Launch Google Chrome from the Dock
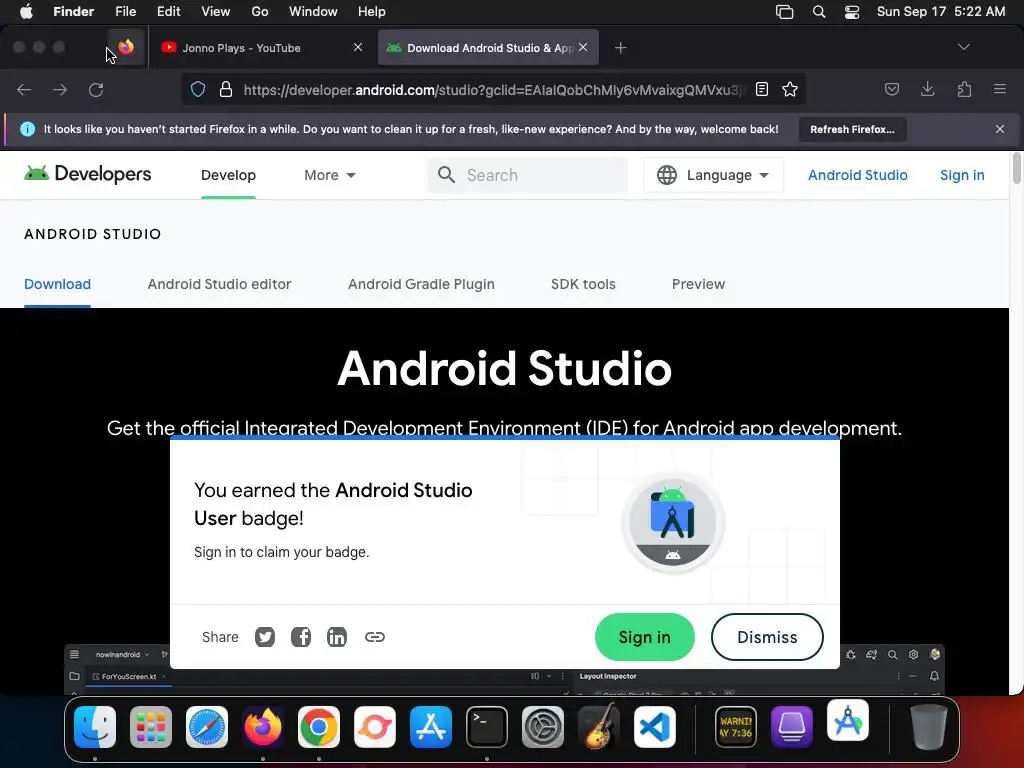 tap(319, 726)
